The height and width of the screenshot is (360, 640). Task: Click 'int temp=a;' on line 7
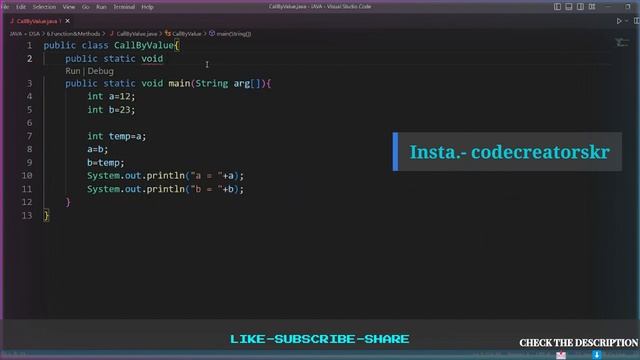click(116, 136)
